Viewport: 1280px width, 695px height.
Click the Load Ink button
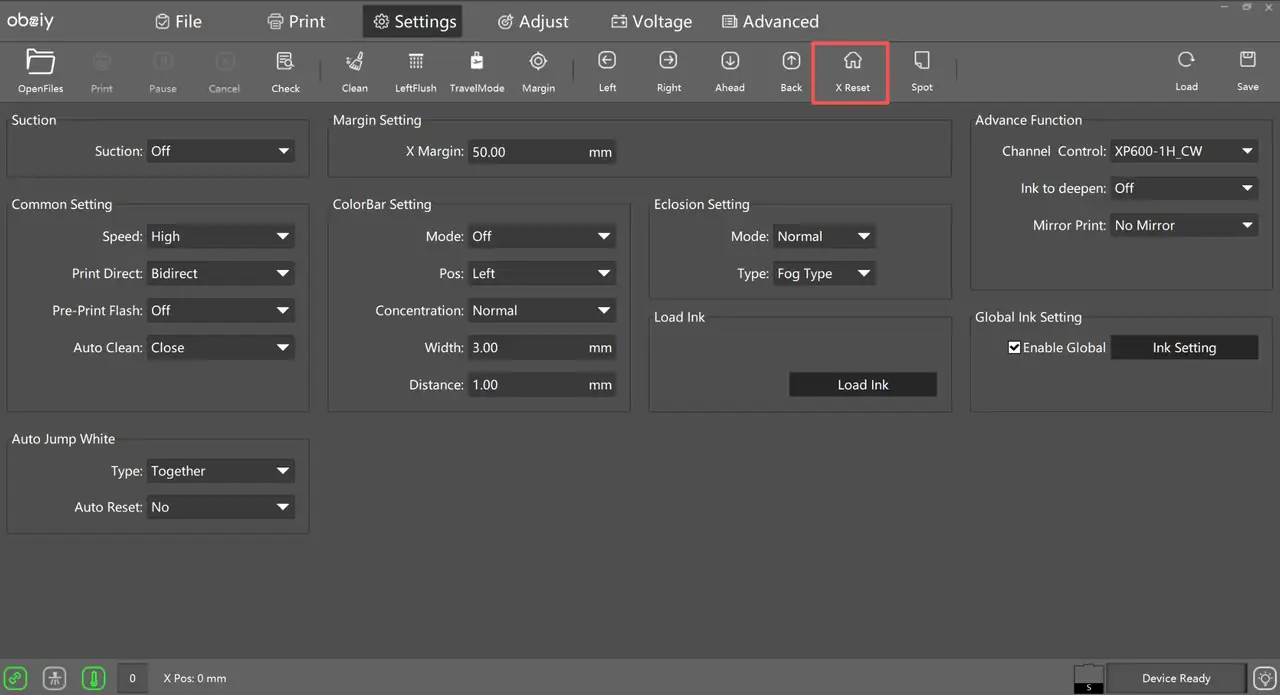tap(863, 385)
